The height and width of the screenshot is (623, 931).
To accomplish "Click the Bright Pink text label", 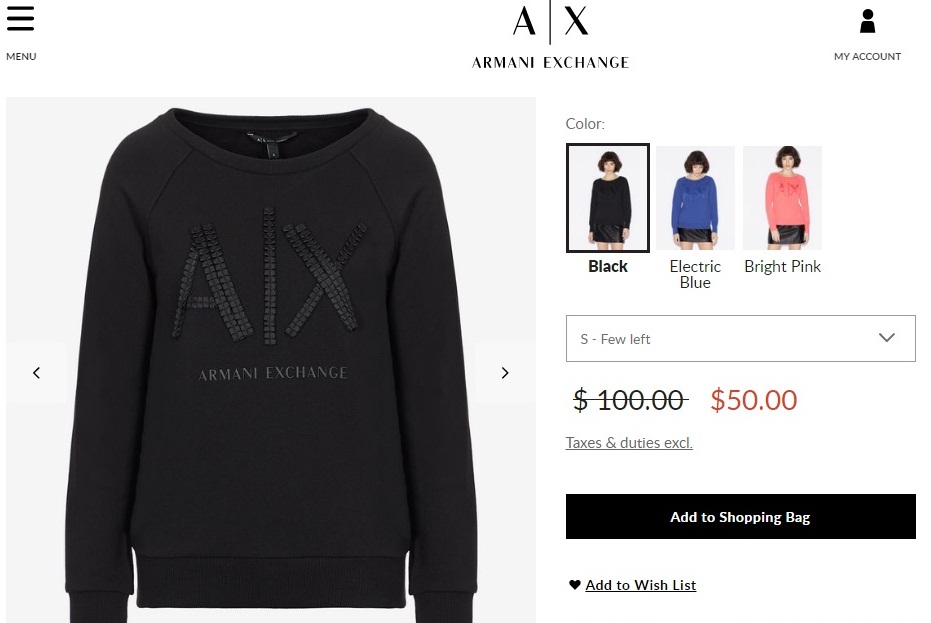I will [x=783, y=267].
